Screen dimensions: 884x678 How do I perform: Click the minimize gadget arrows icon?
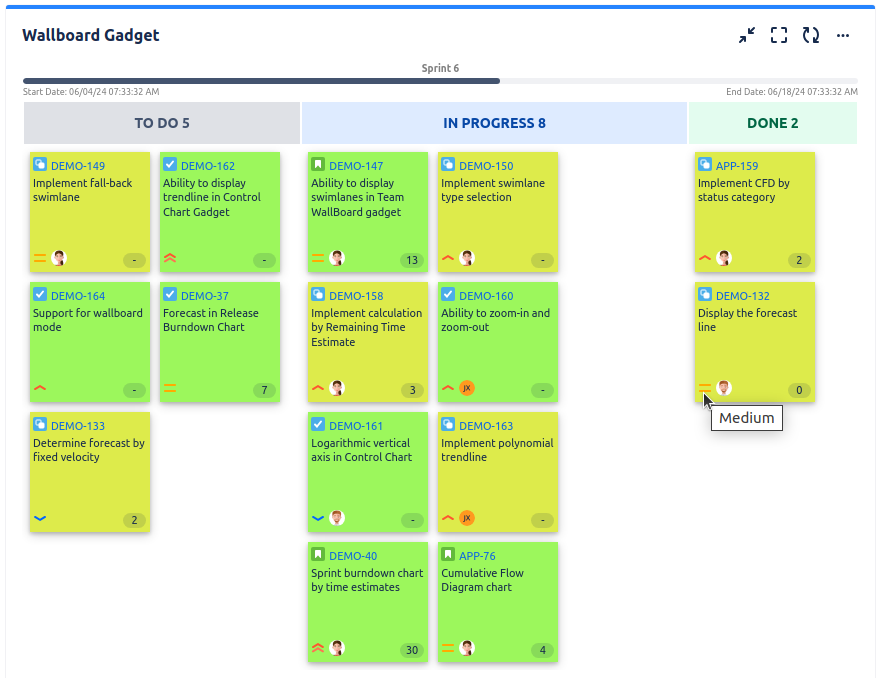pos(747,36)
